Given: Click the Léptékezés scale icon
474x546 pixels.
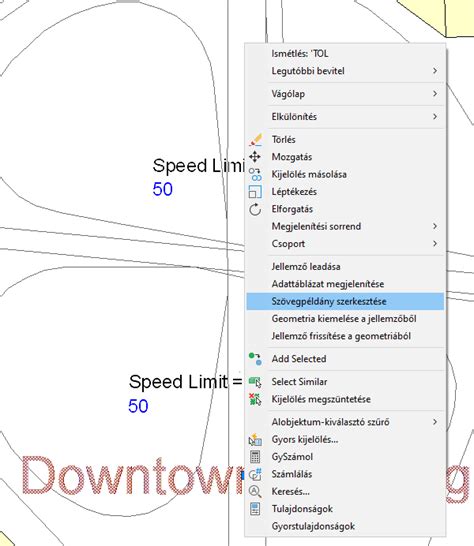Looking at the screenshot, I should pyautogui.click(x=255, y=192).
